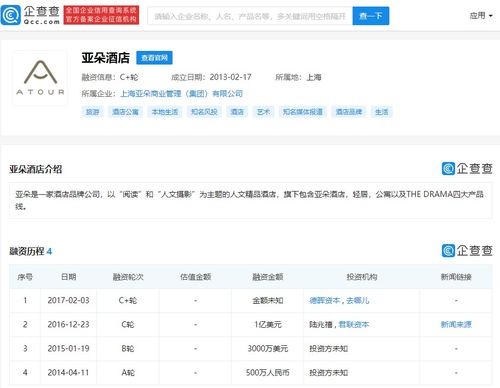Click 投资方未知 in the A轮 row
The image size is (500, 388).
coord(328,373)
